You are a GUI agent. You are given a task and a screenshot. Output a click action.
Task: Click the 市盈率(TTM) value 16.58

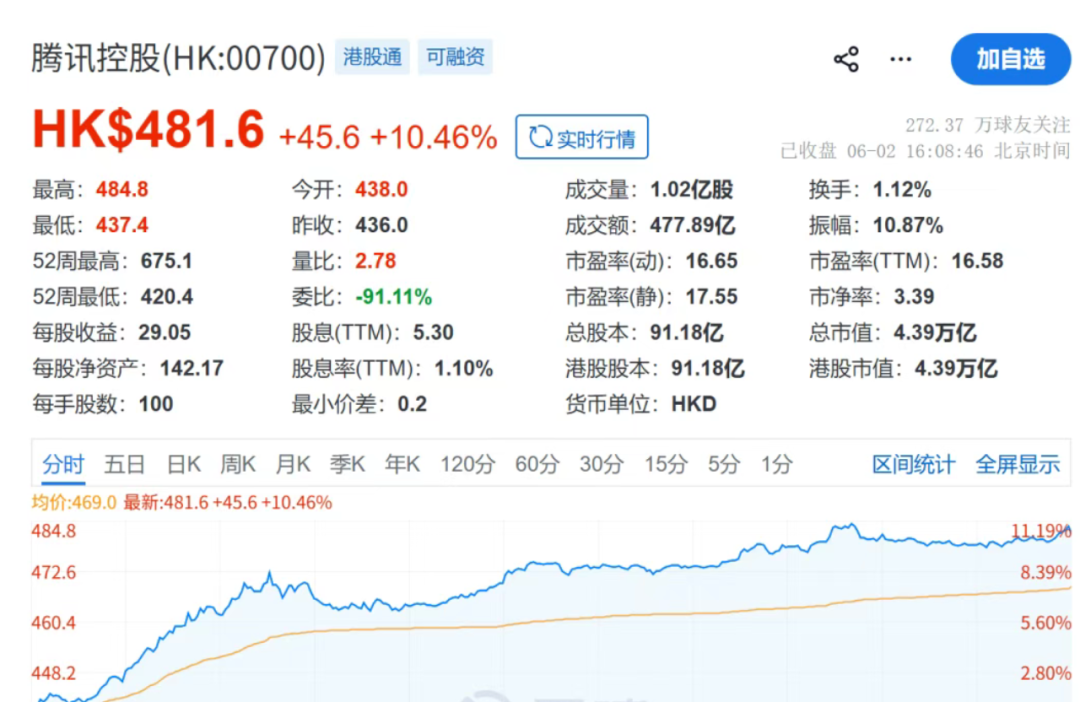click(977, 261)
